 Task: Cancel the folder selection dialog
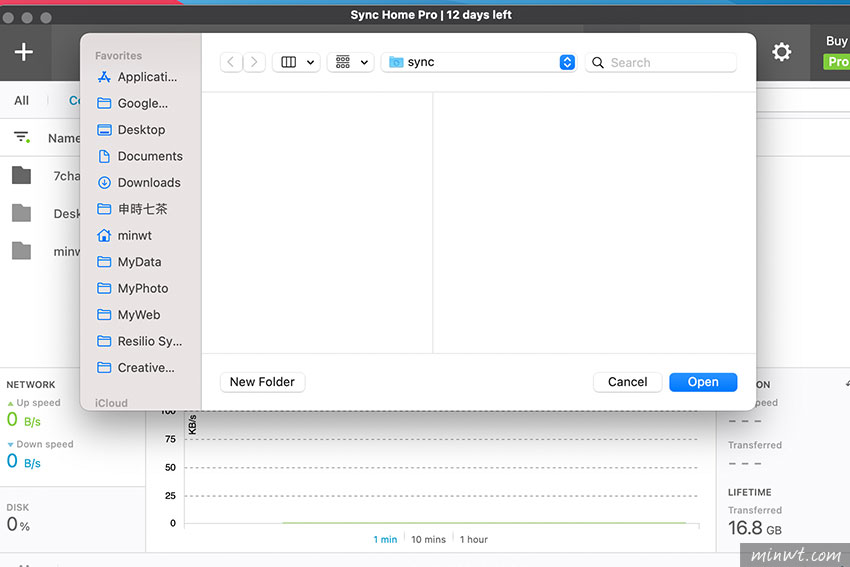coord(627,382)
